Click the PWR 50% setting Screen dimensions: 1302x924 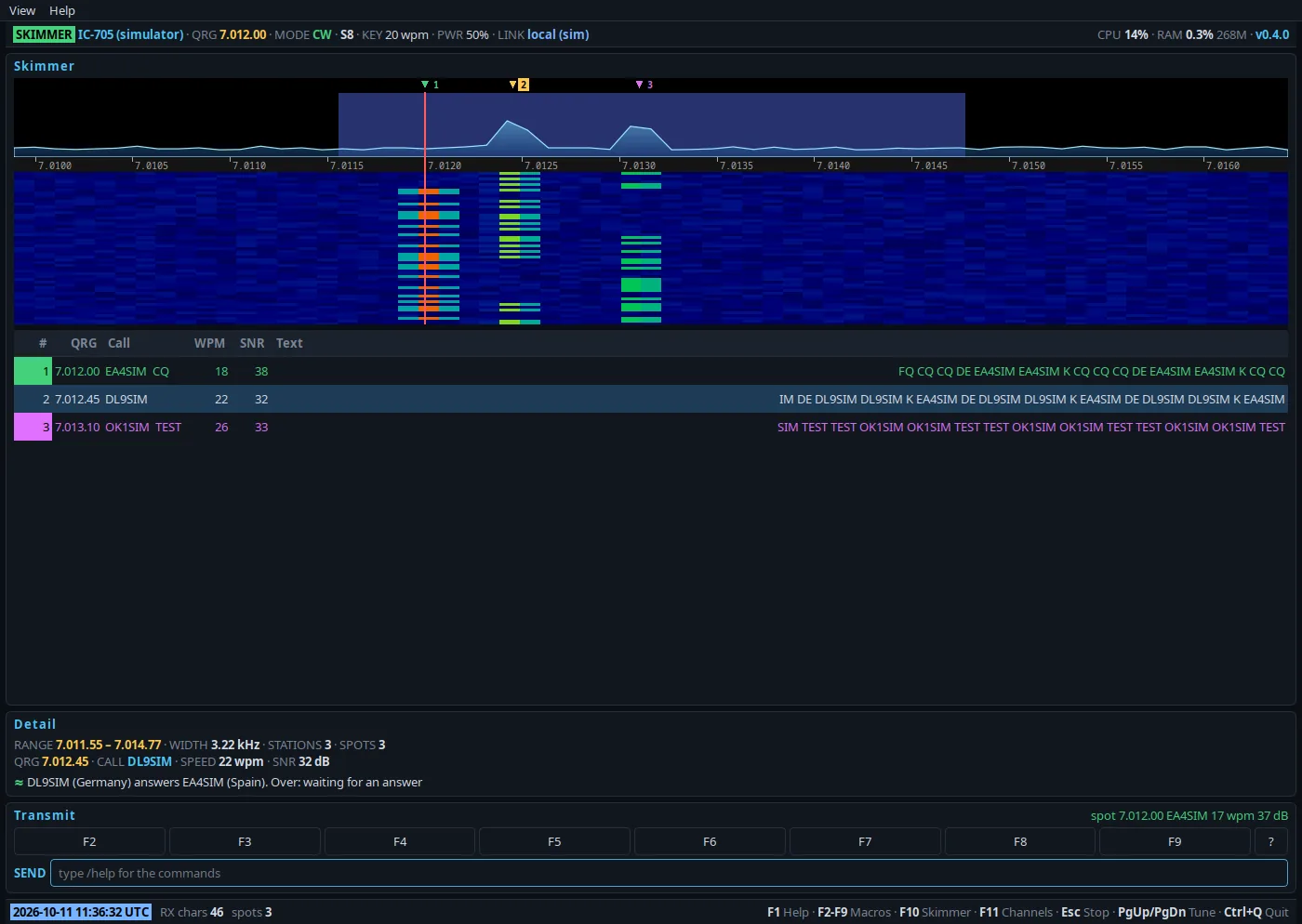point(463,34)
